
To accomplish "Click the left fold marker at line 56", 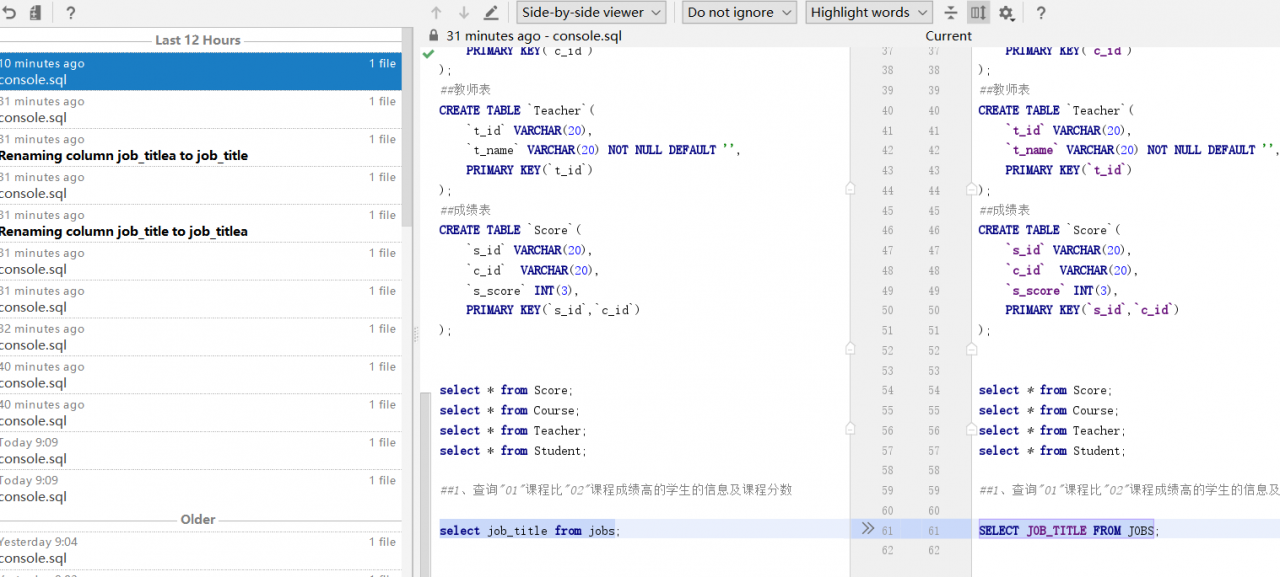I will (x=850, y=428).
